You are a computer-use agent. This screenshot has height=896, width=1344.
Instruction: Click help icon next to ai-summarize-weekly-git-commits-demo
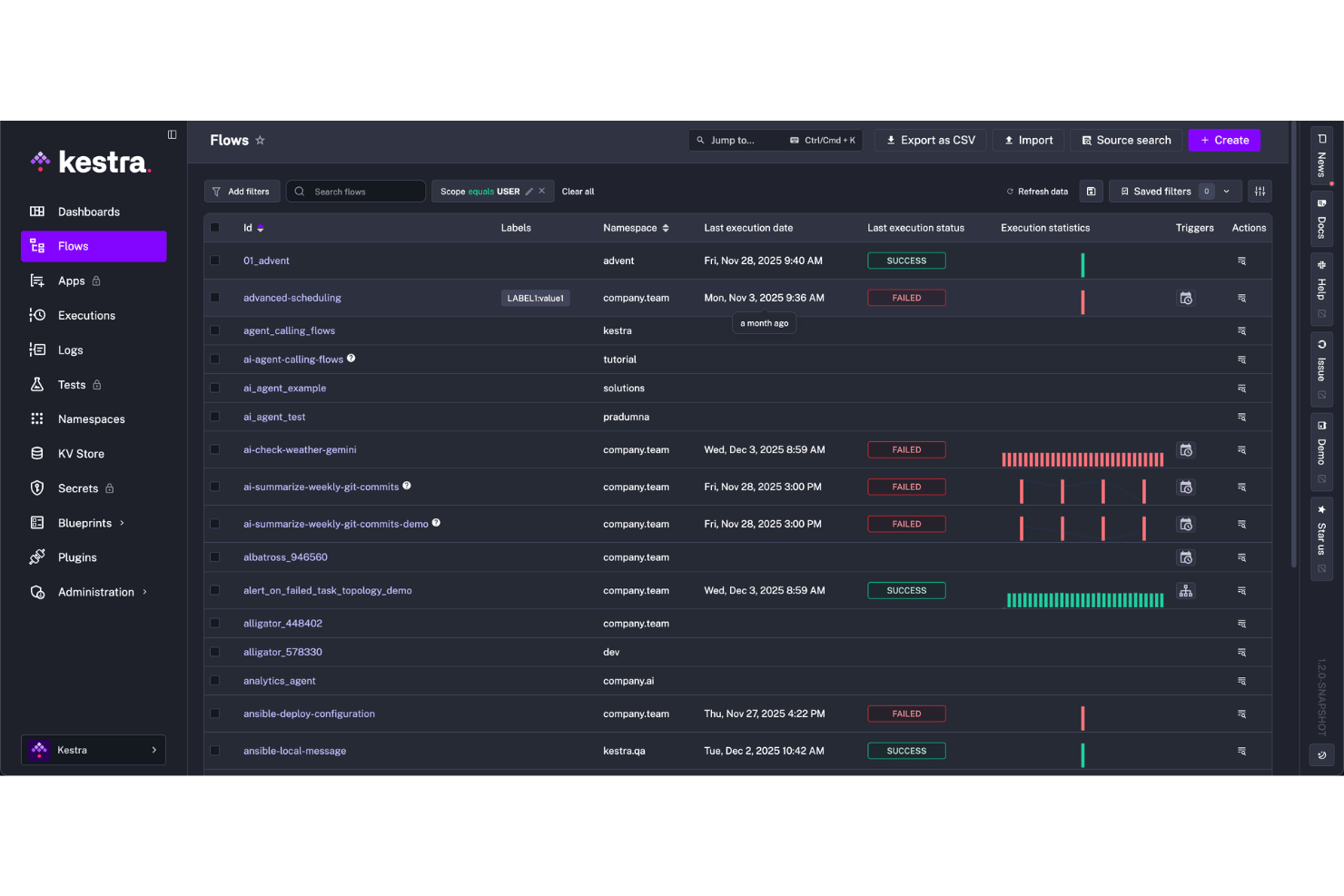[x=436, y=523]
